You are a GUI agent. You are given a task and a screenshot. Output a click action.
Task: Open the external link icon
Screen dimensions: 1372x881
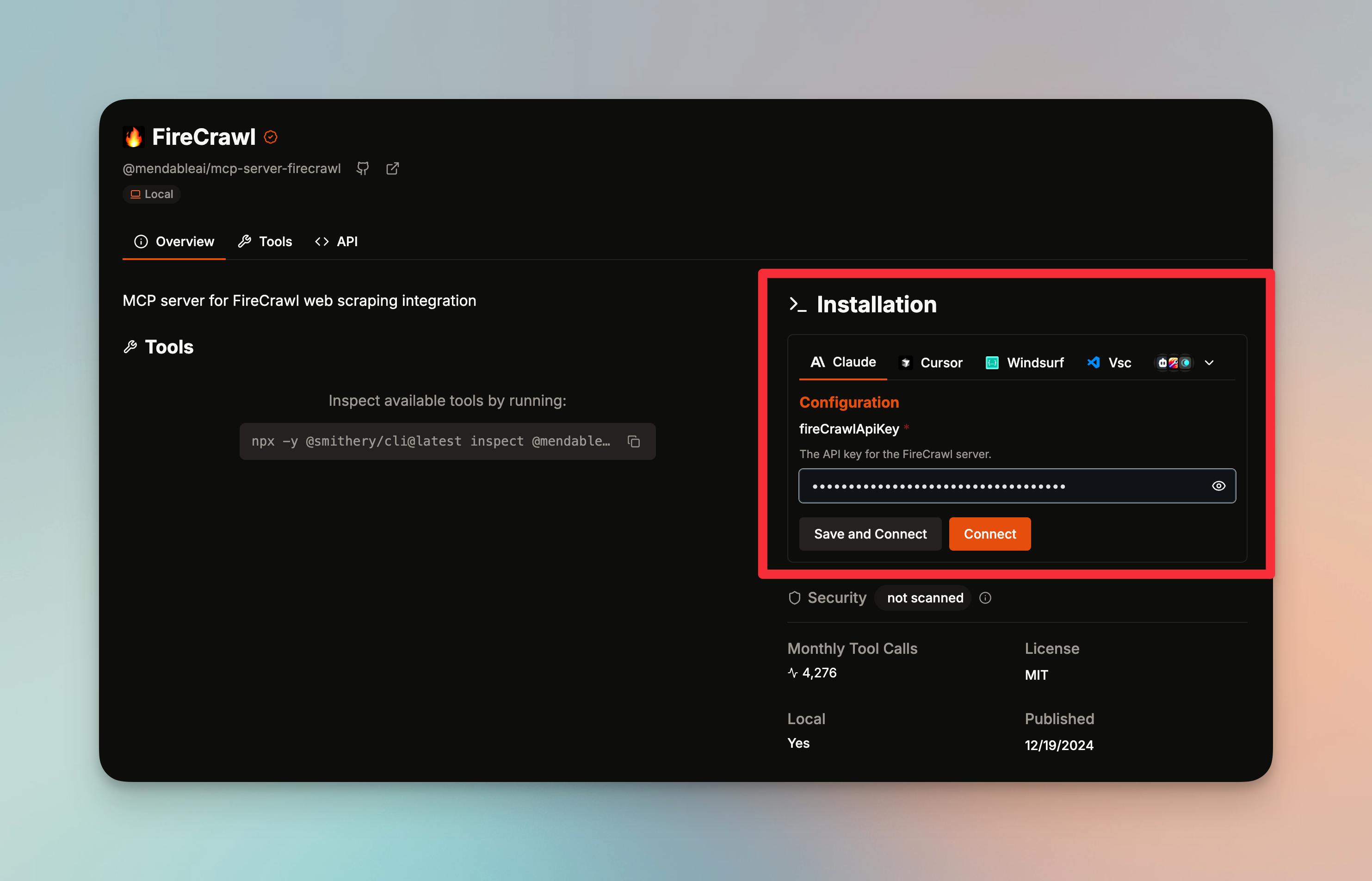point(392,169)
